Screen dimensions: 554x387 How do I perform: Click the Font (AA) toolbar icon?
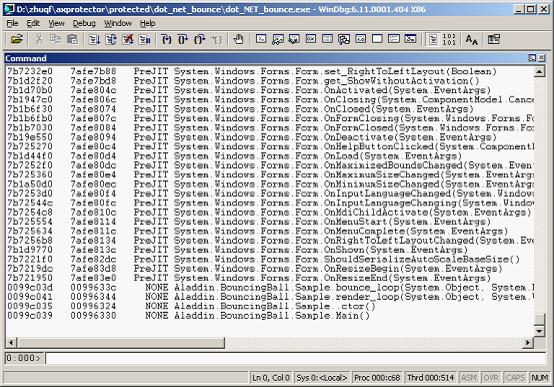[x=471, y=39]
